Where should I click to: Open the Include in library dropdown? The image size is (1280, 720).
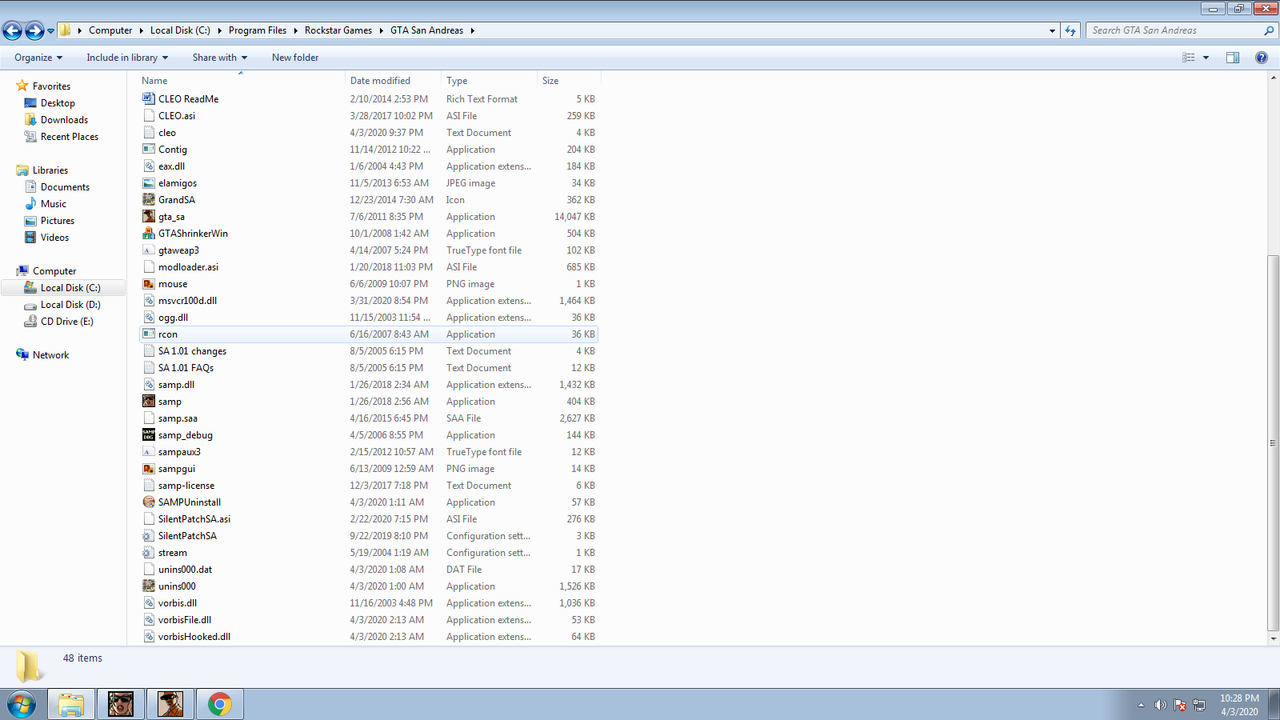tap(127, 58)
